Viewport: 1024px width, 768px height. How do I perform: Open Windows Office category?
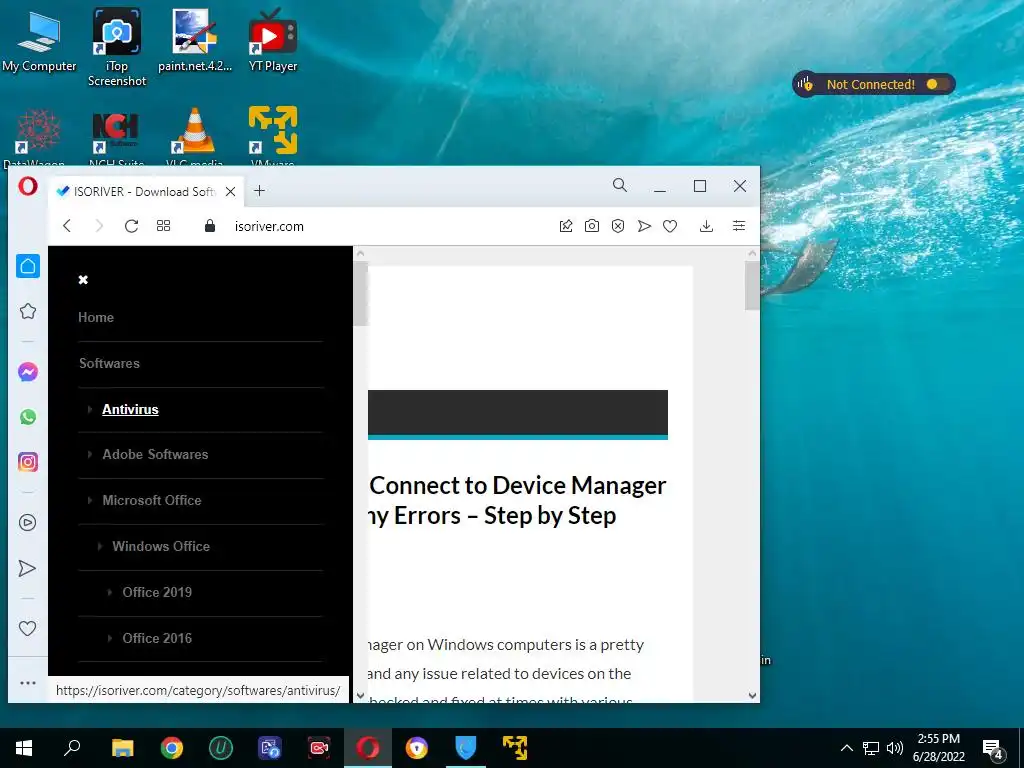161,546
